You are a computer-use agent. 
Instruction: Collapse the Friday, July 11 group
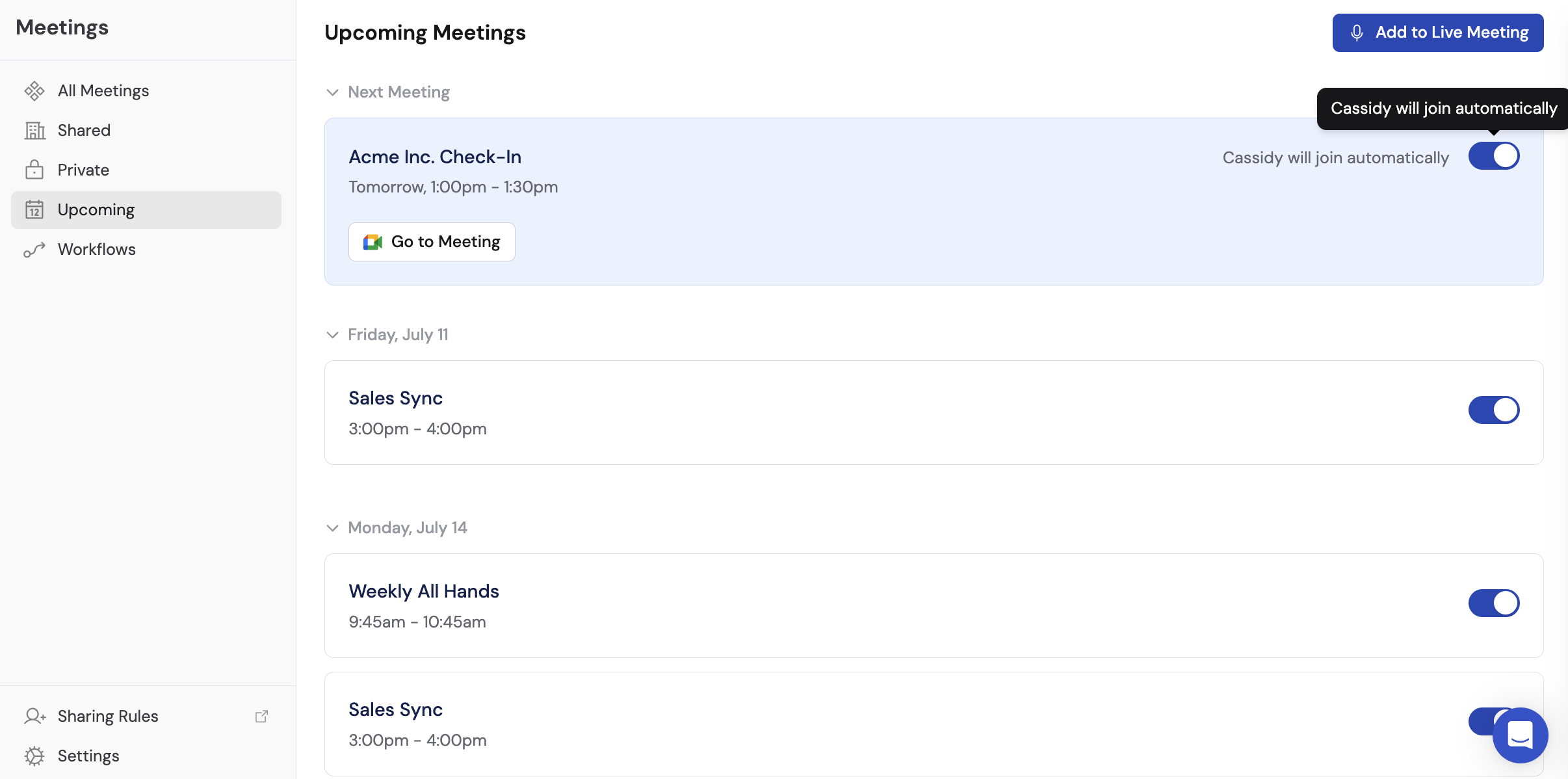(x=333, y=335)
